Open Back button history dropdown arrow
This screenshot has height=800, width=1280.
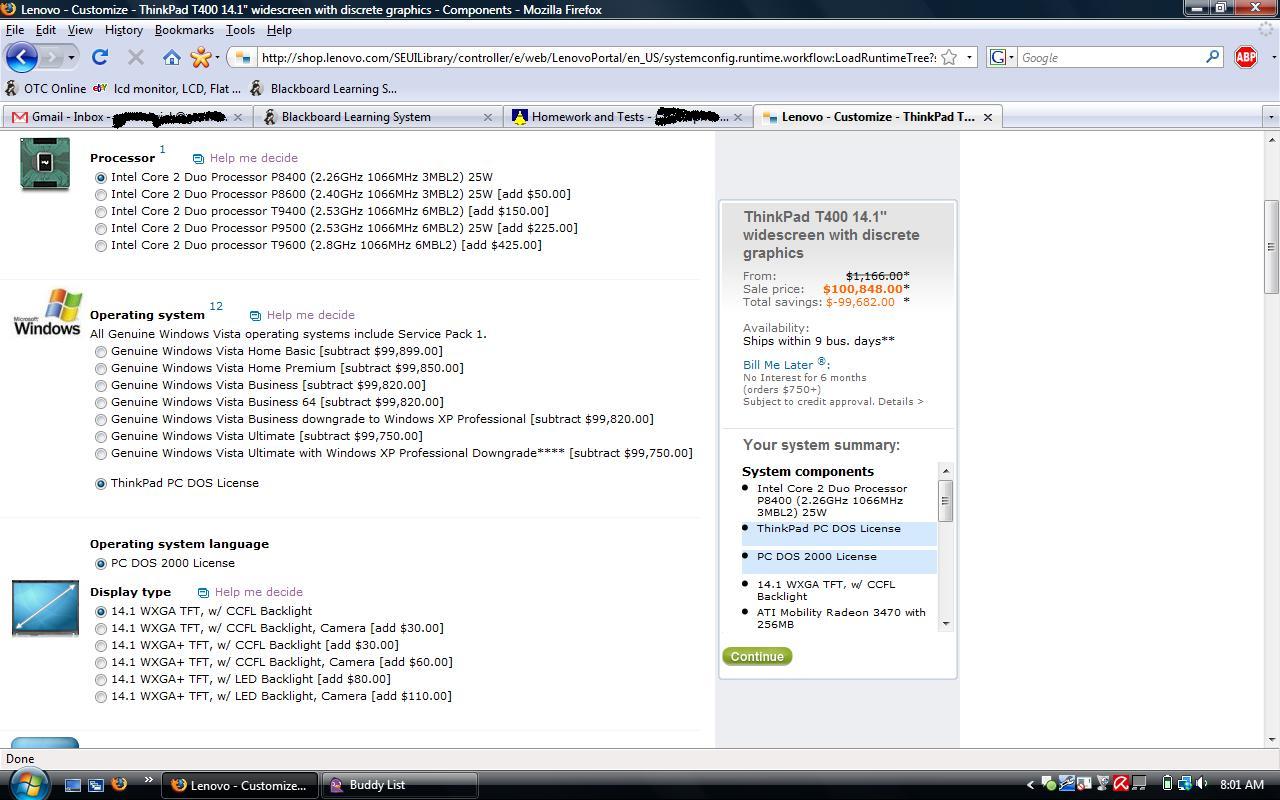click(x=71, y=57)
